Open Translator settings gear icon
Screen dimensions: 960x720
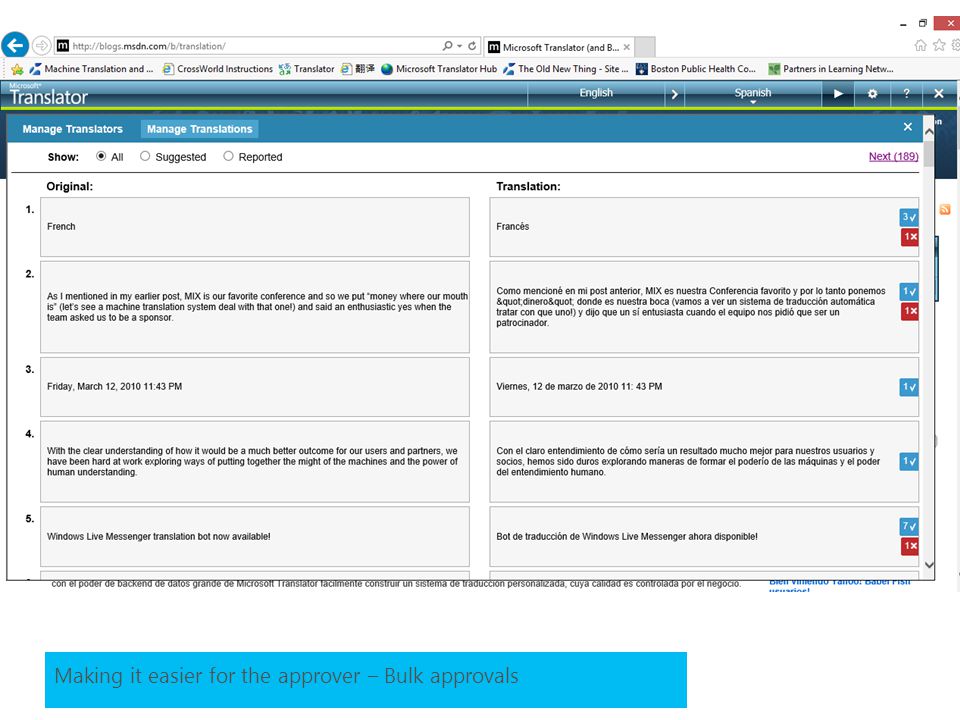point(872,94)
